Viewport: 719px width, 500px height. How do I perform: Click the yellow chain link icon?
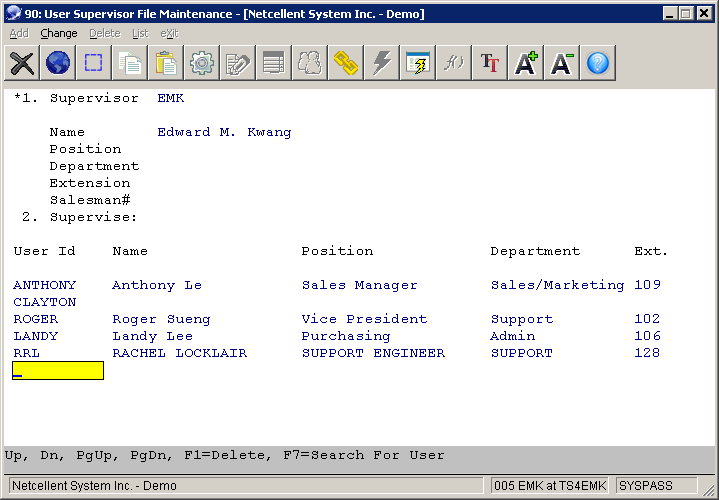[346, 63]
